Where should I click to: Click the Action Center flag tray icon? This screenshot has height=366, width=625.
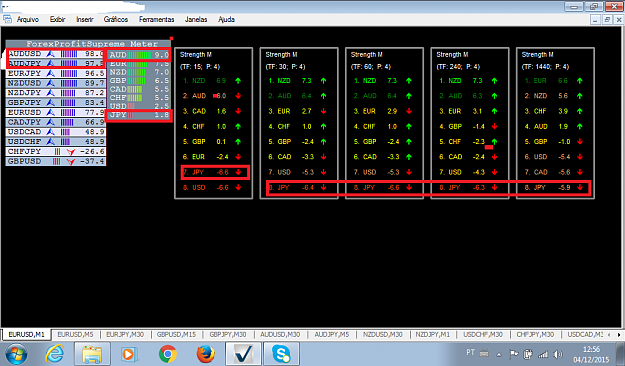click(514, 354)
